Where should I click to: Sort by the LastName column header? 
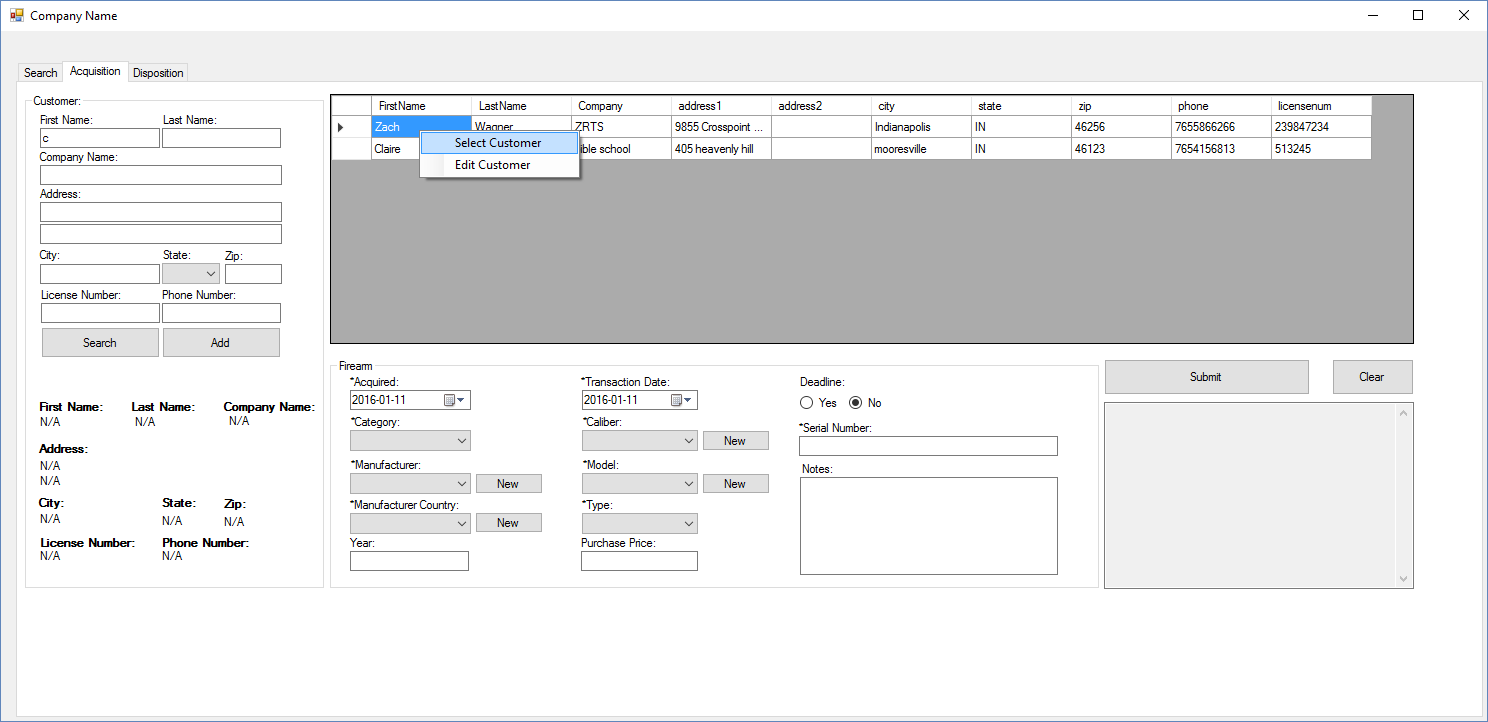[521, 106]
